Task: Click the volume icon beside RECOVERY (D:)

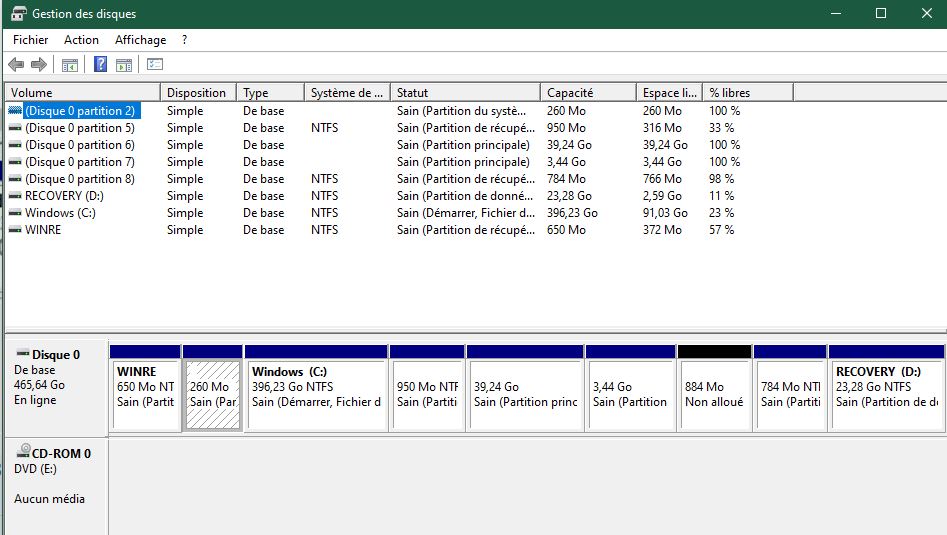Action: [15, 196]
